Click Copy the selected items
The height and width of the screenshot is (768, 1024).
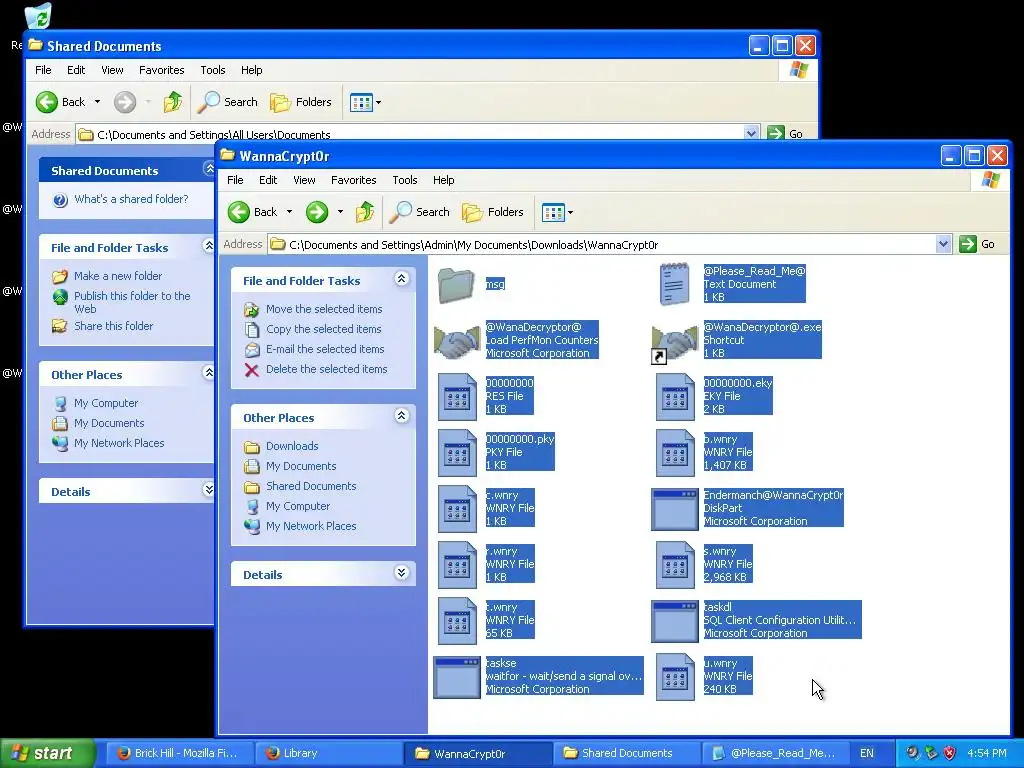(323, 329)
